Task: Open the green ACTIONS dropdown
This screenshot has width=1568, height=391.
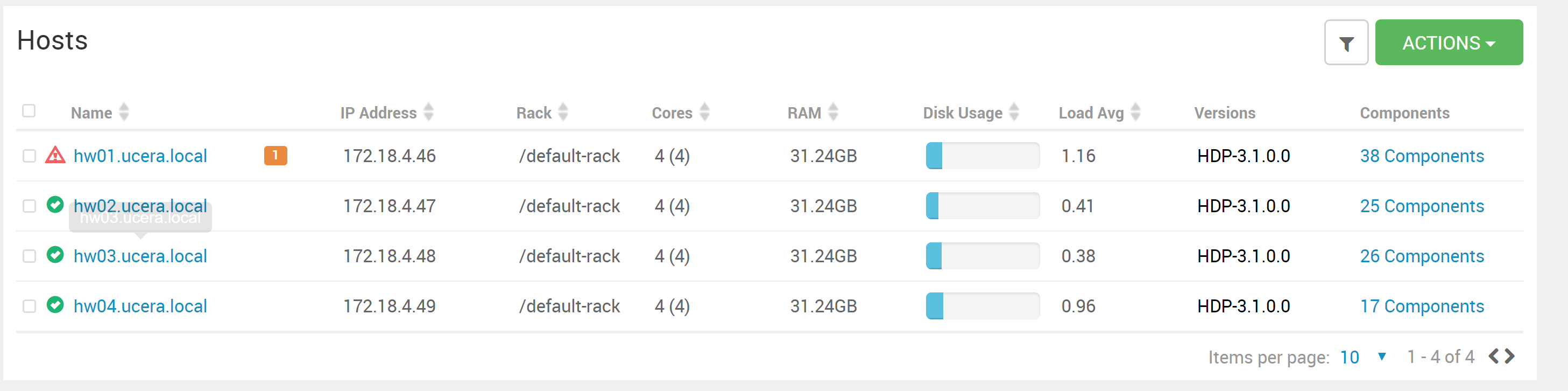Action: (x=1448, y=43)
